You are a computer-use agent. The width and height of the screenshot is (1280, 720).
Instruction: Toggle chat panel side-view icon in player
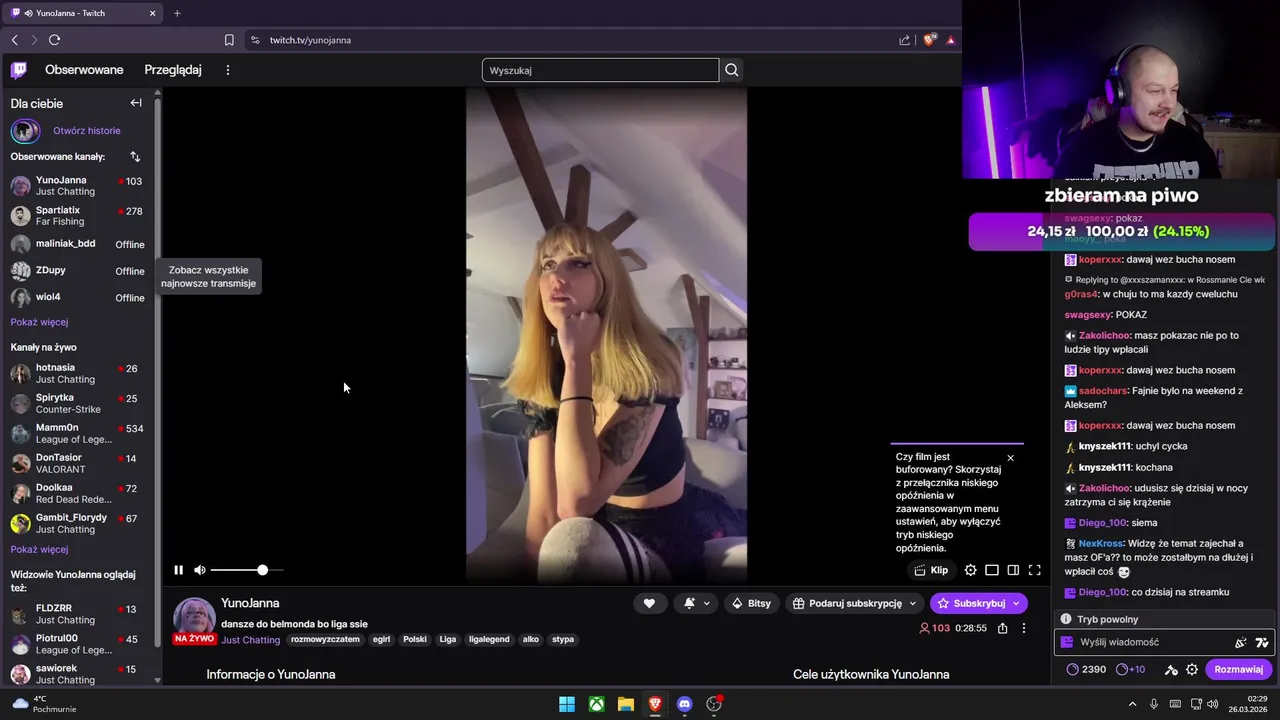pos(1013,570)
